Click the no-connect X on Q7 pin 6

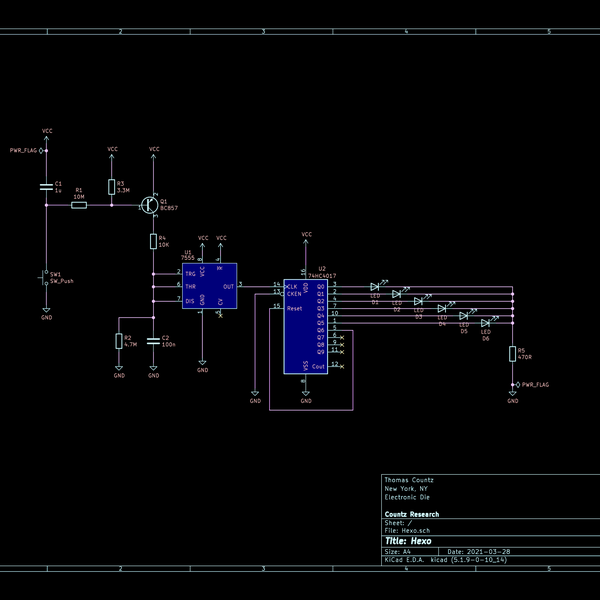click(342, 338)
